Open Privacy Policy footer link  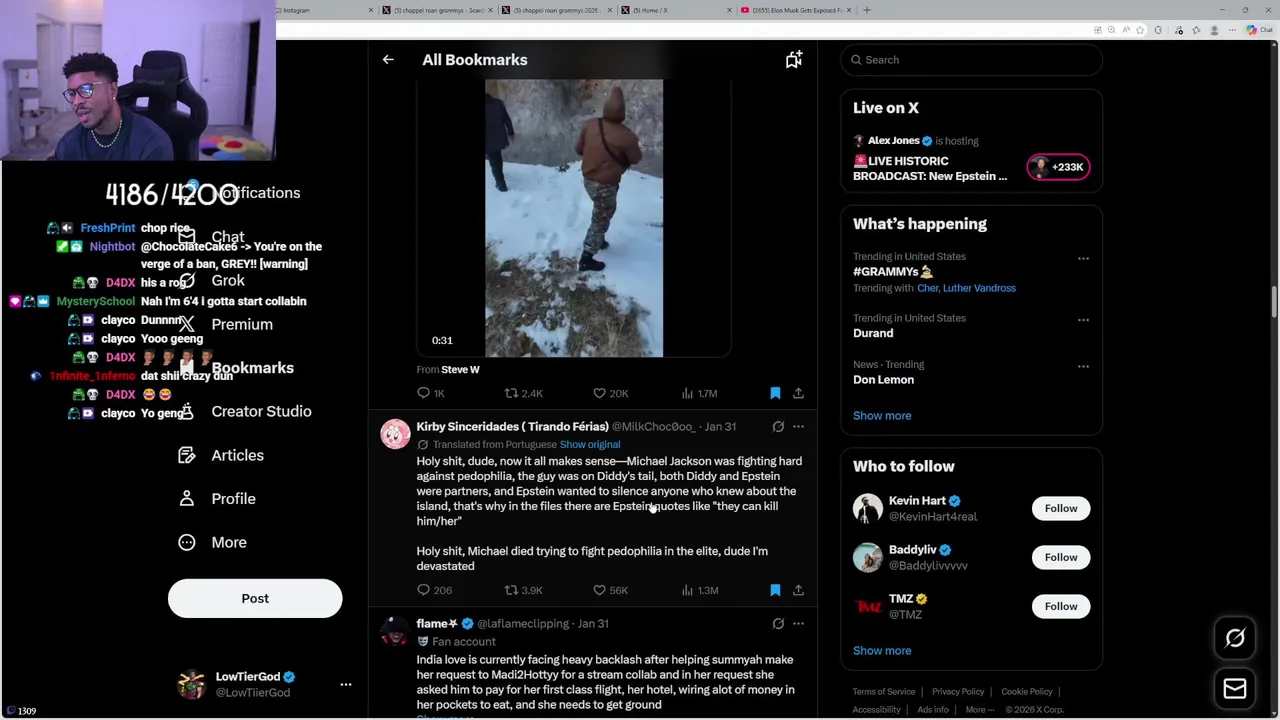958,692
